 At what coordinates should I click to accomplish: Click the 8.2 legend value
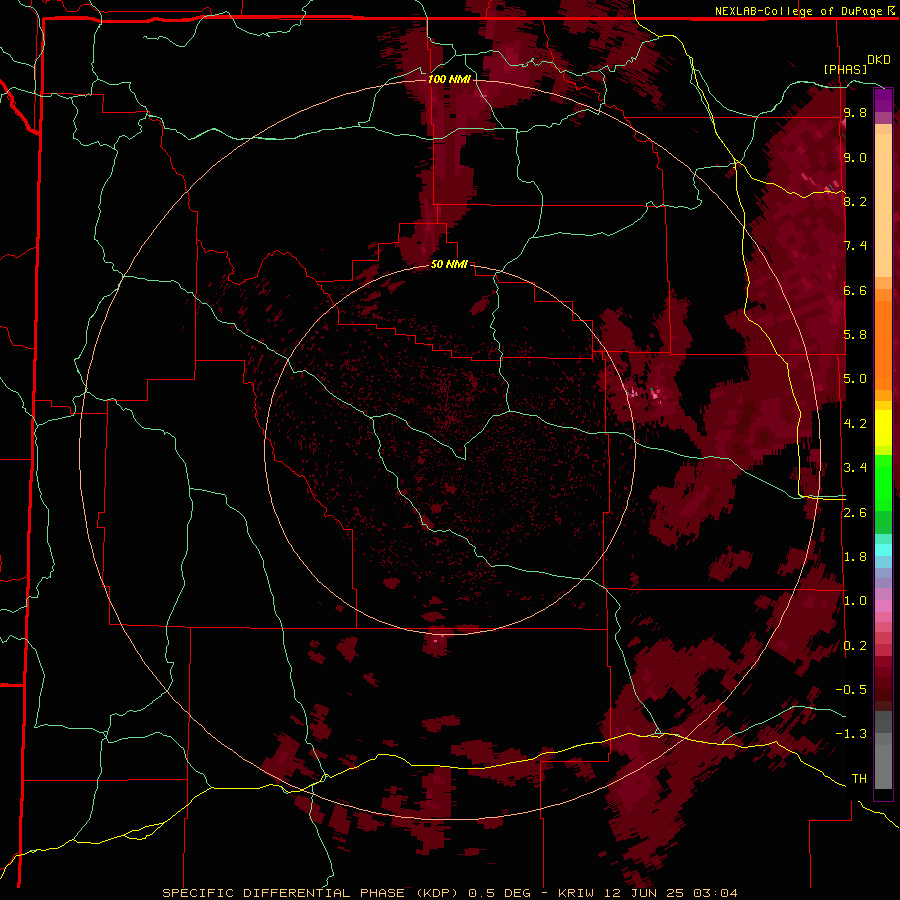(x=855, y=201)
